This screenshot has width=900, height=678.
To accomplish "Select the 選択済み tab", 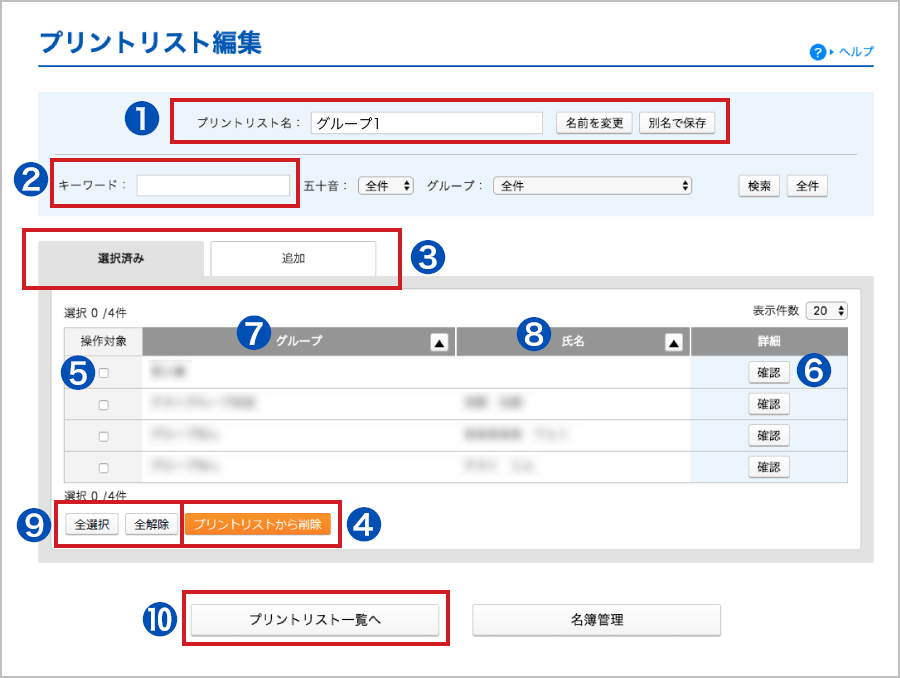I will pos(125,255).
